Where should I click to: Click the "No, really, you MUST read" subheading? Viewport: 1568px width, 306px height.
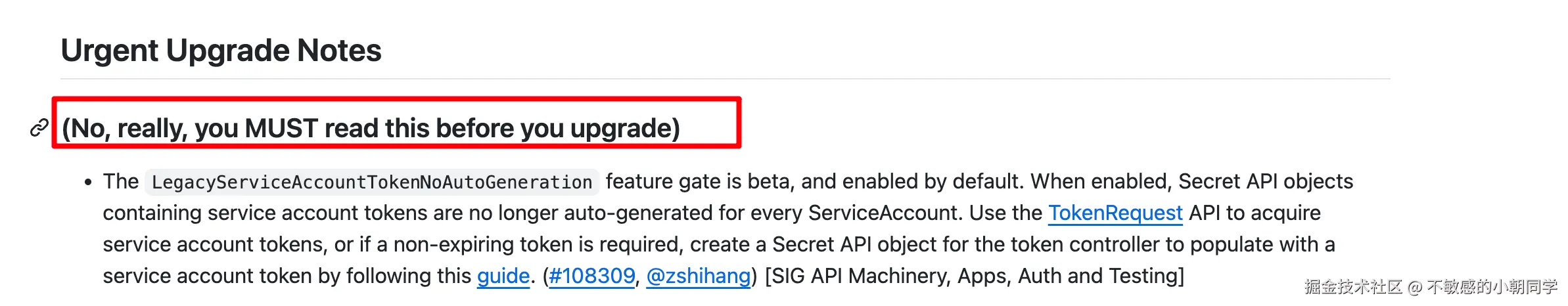[x=370, y=128]
